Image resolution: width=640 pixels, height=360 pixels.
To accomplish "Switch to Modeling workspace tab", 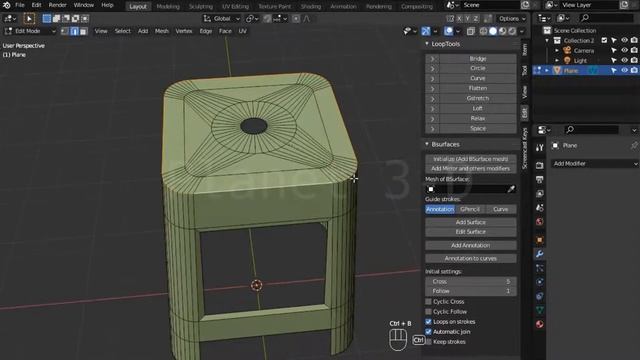I will 168,7.
